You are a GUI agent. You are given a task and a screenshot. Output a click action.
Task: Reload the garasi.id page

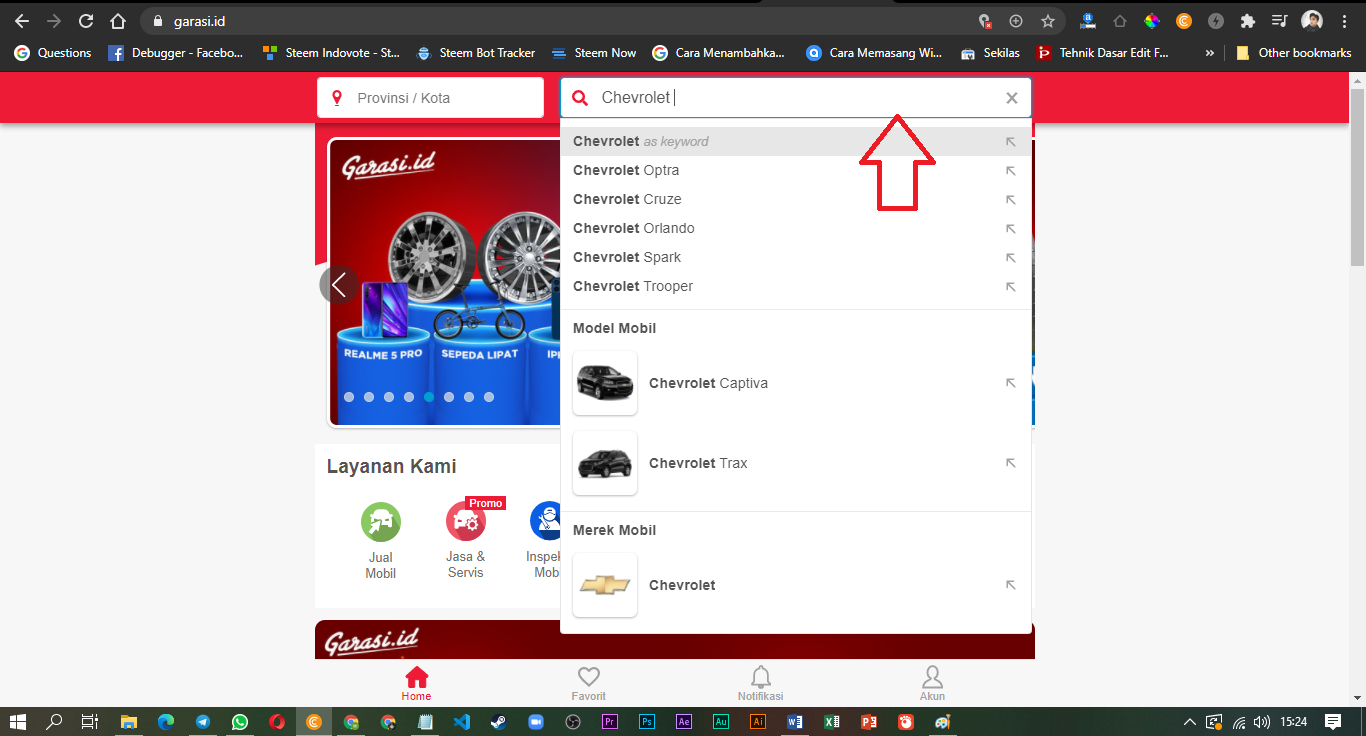86,21
